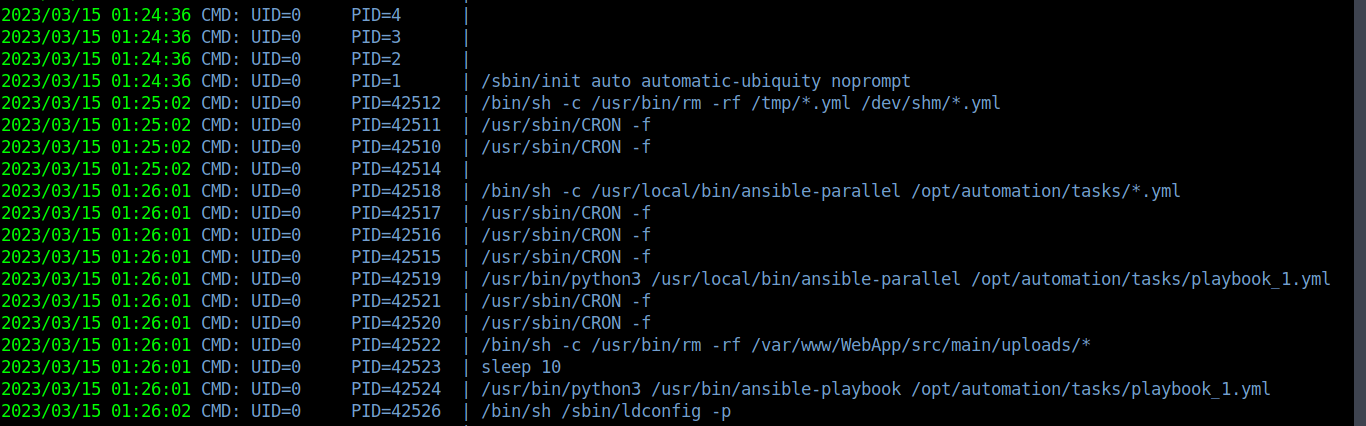Click PID=42512 in the process list
Screen dimensions: 1366x426
(x=396, y=103)
